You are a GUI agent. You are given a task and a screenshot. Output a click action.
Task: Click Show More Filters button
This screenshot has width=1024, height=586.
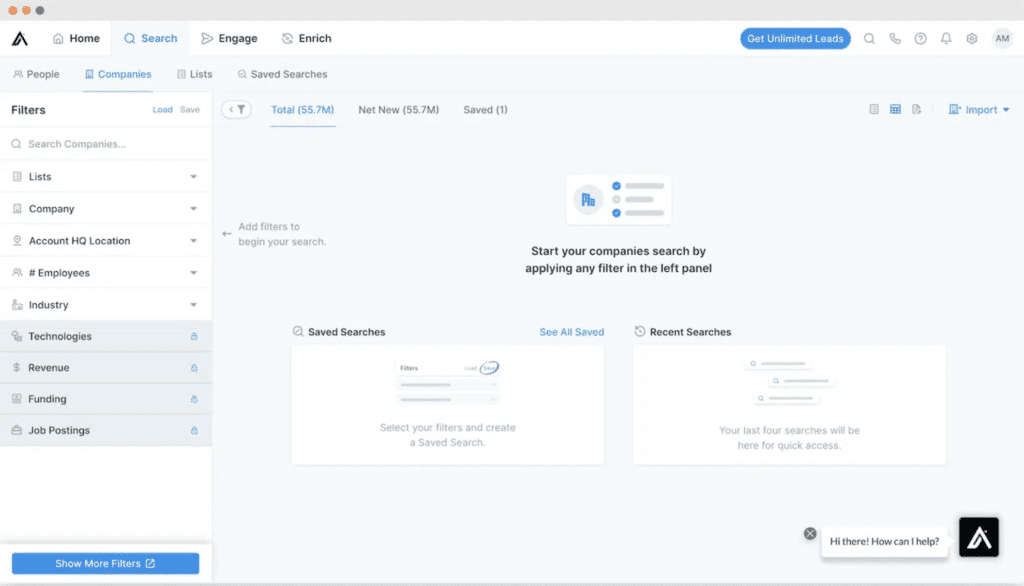click(105, 564)
